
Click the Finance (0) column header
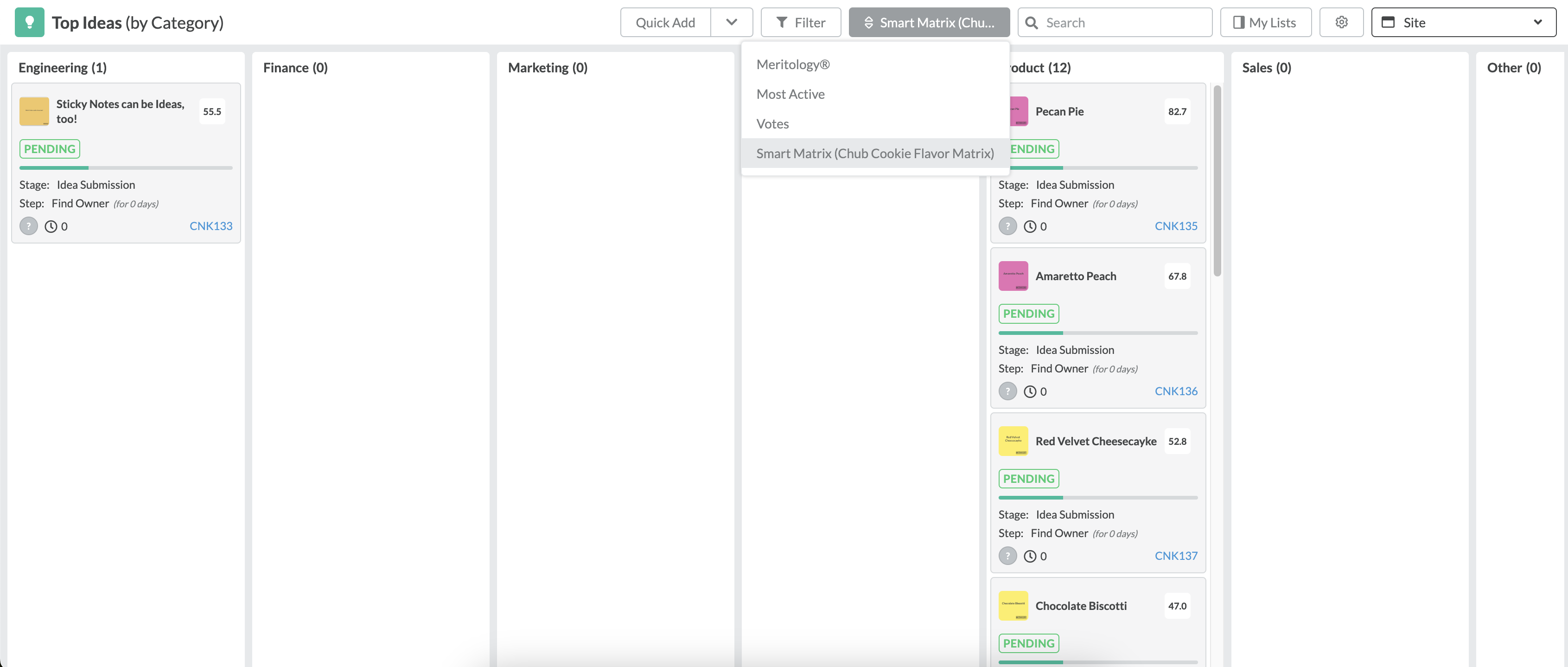[295, 68]
